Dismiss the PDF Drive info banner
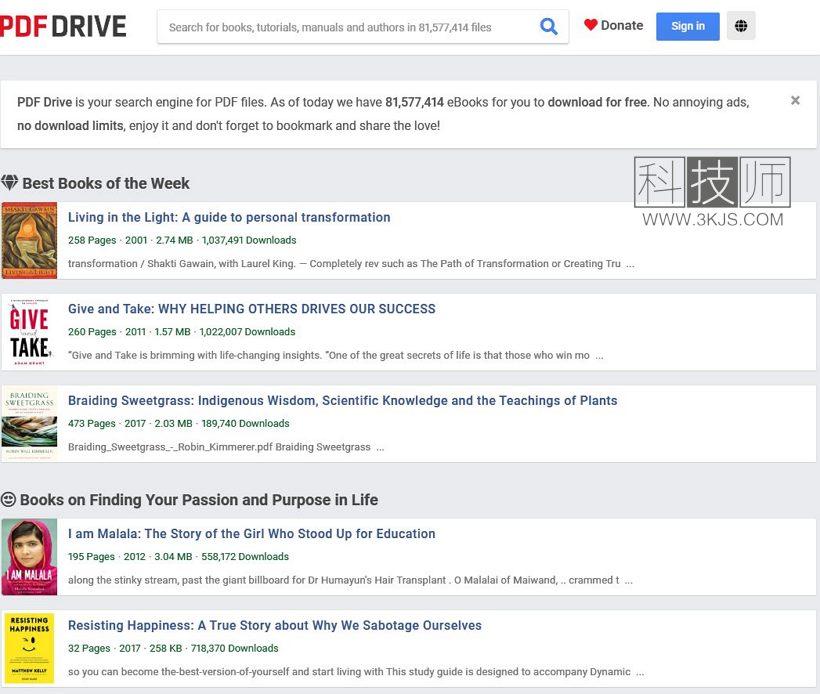The height and width of the screenshot is (694, 820). tap(795, 100)
